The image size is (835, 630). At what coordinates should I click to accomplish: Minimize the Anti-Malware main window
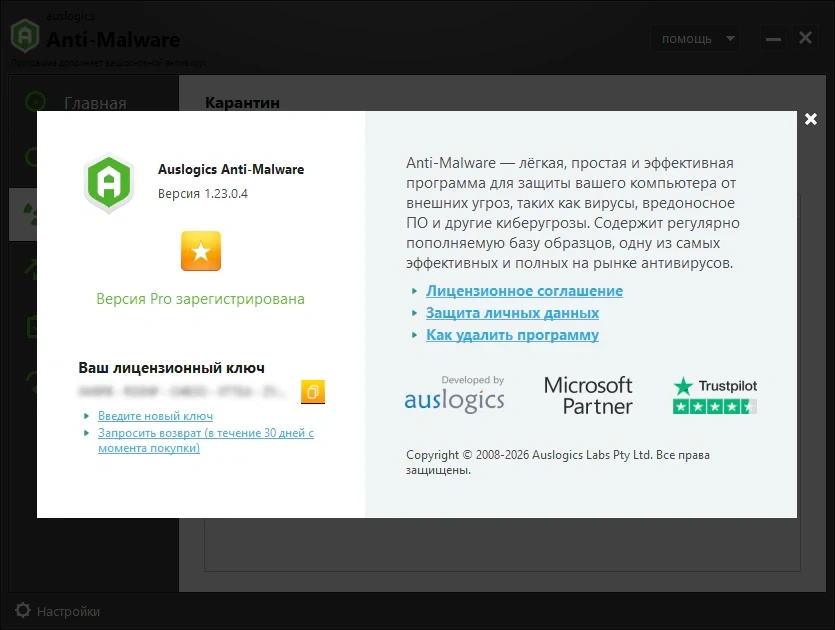click(x=773, y=39)
